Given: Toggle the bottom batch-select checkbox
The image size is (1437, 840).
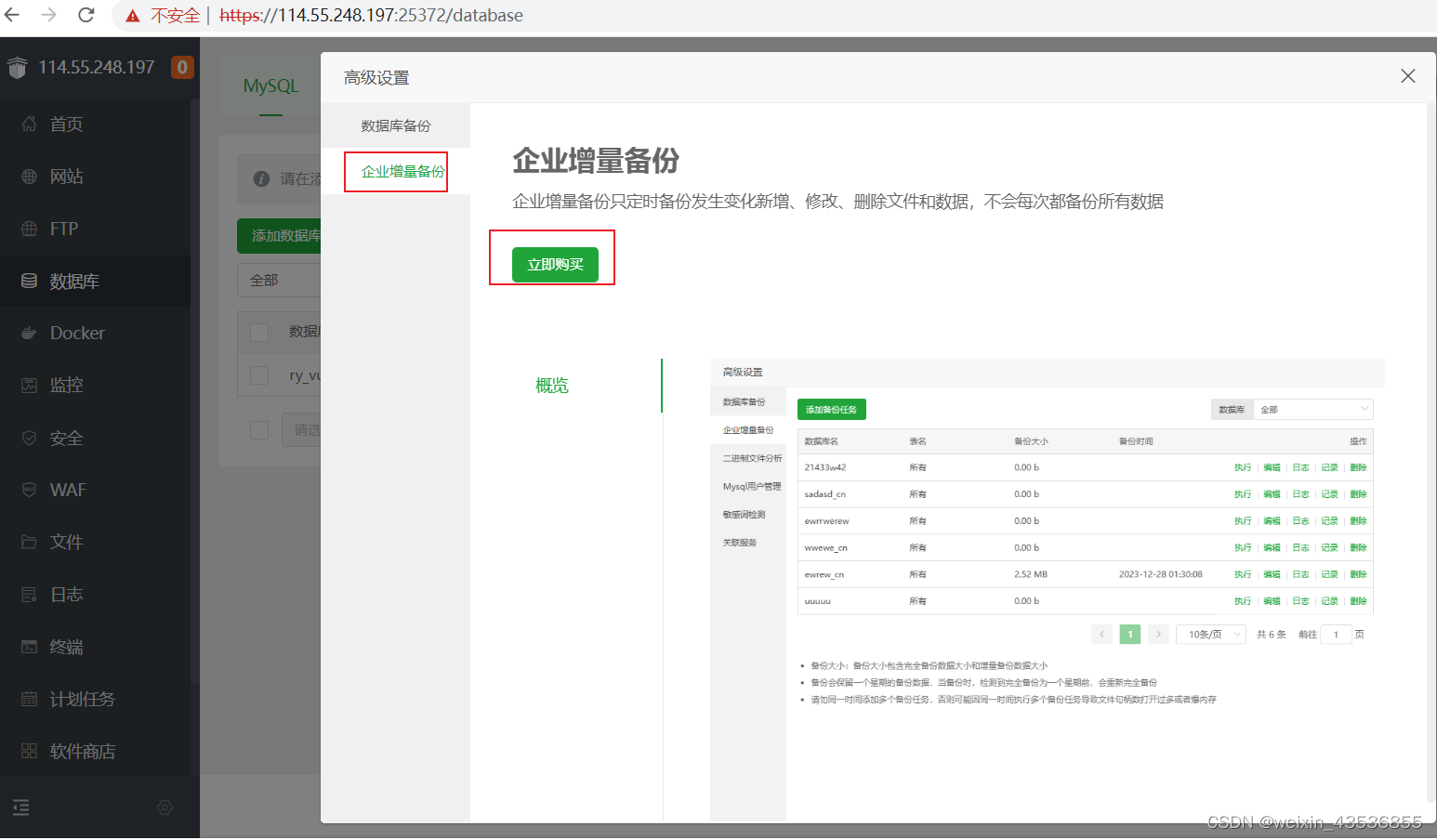Looking at the screenshot, I should click(259, 429).
